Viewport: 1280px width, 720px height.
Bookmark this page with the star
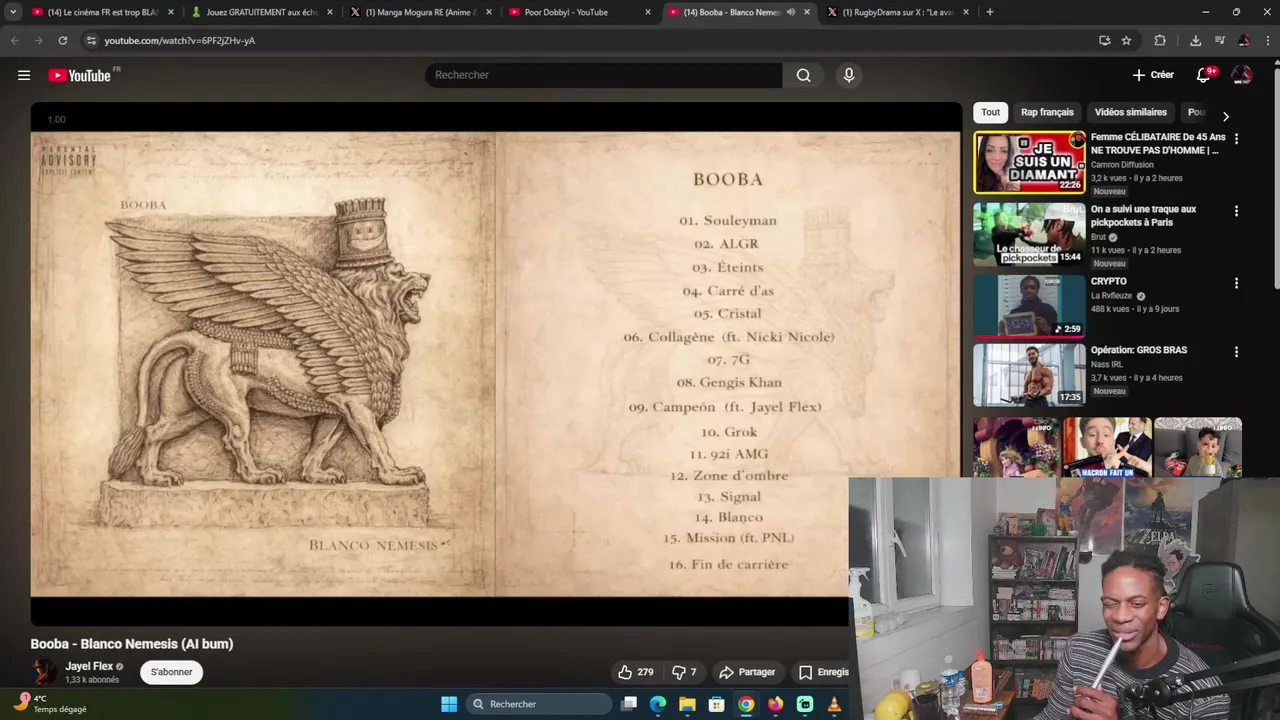pyautogui.click(x=1126, y=40)
